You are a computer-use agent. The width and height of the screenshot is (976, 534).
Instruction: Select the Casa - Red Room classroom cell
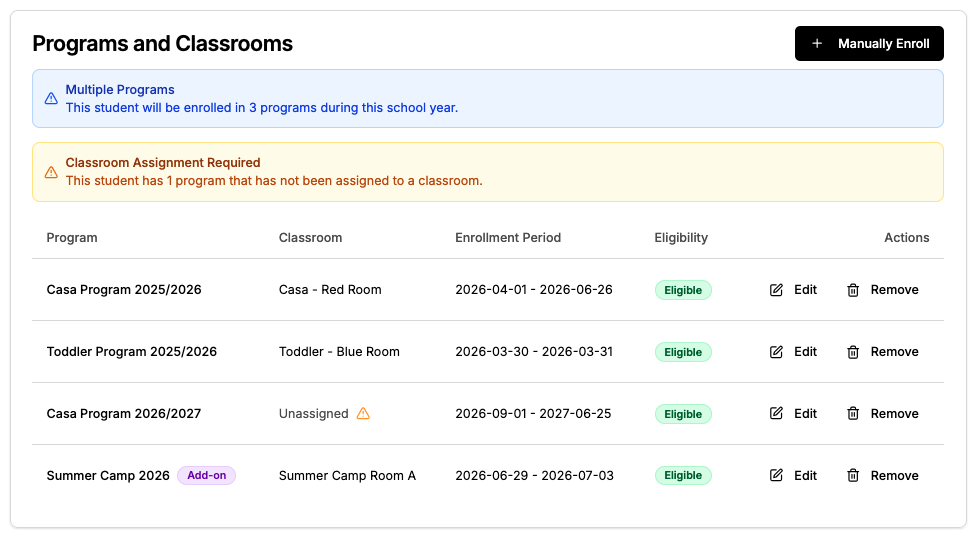point(330,289)
